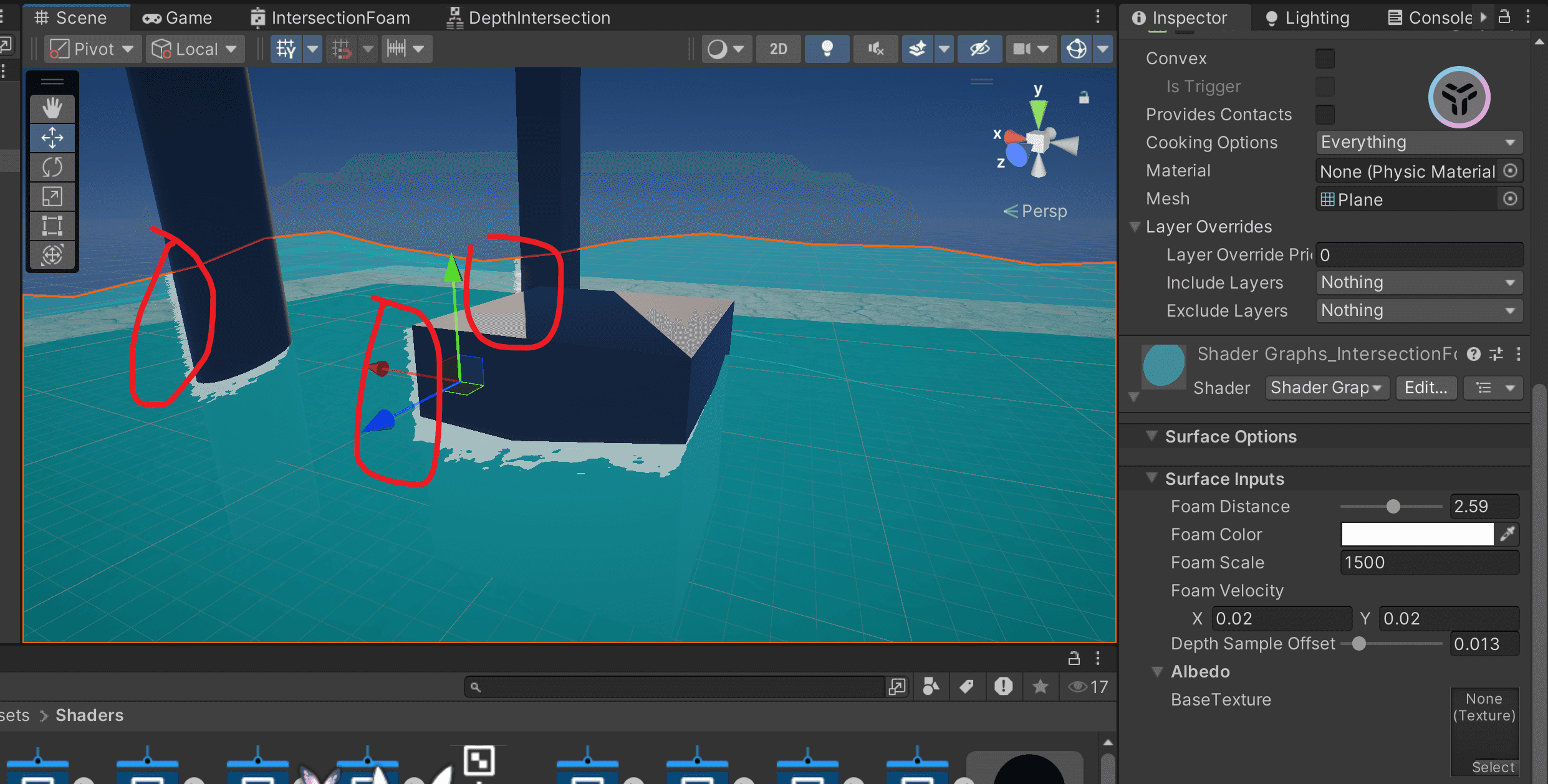Open Exclude Layers dropdown

pyautogui.click(x=1419, y=310)
